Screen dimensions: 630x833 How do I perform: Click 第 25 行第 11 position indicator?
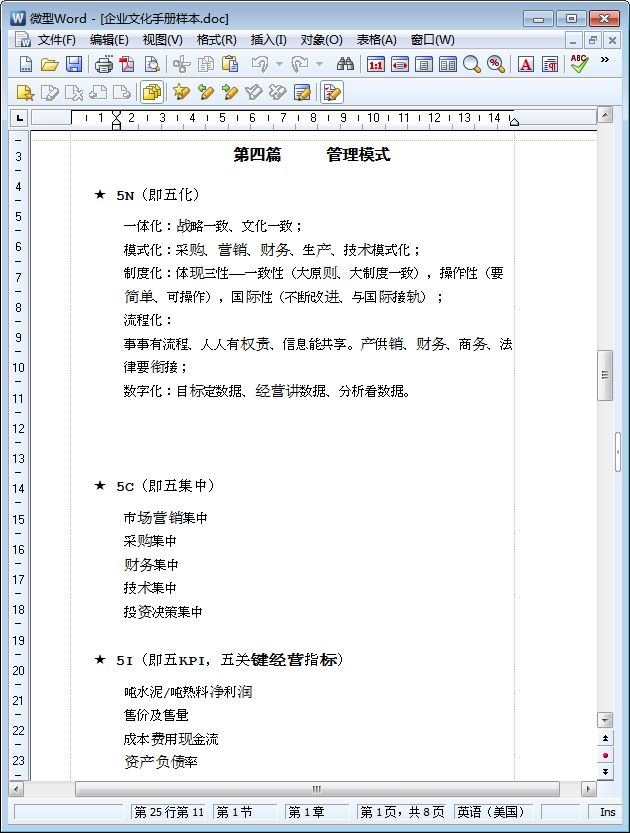pyautogui.click(x=169, y=812)
